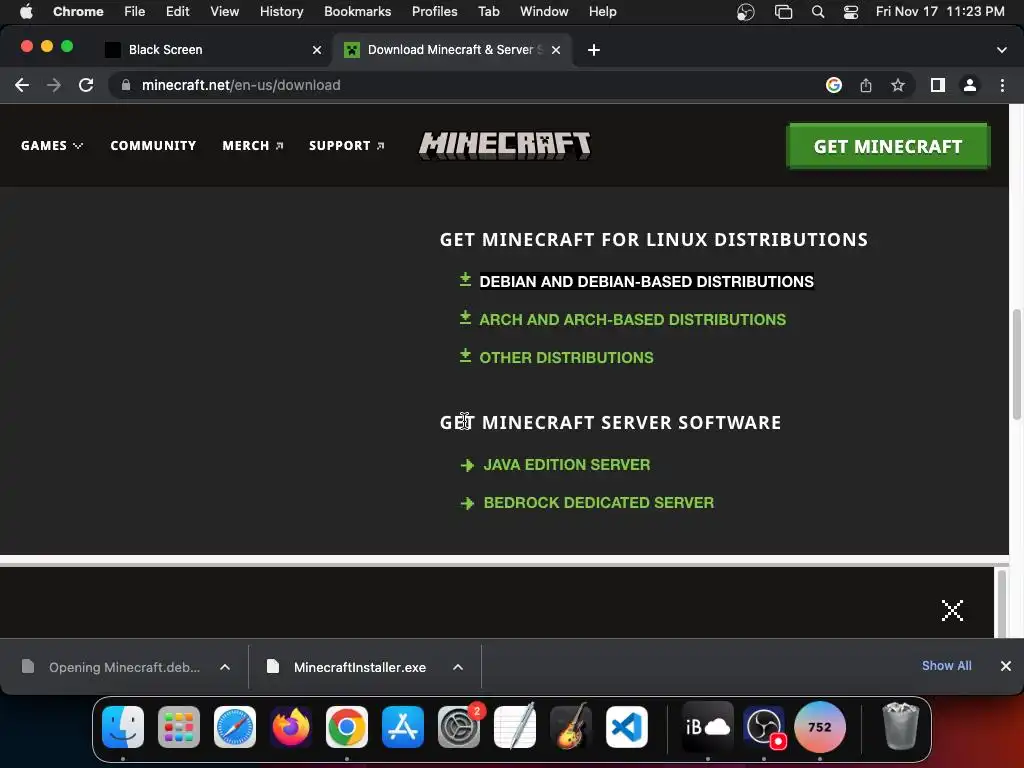The height and width of the screenshot is (768, 1024).
Task: Expand options for Minecraft.deb download
Action: point(225,667)
